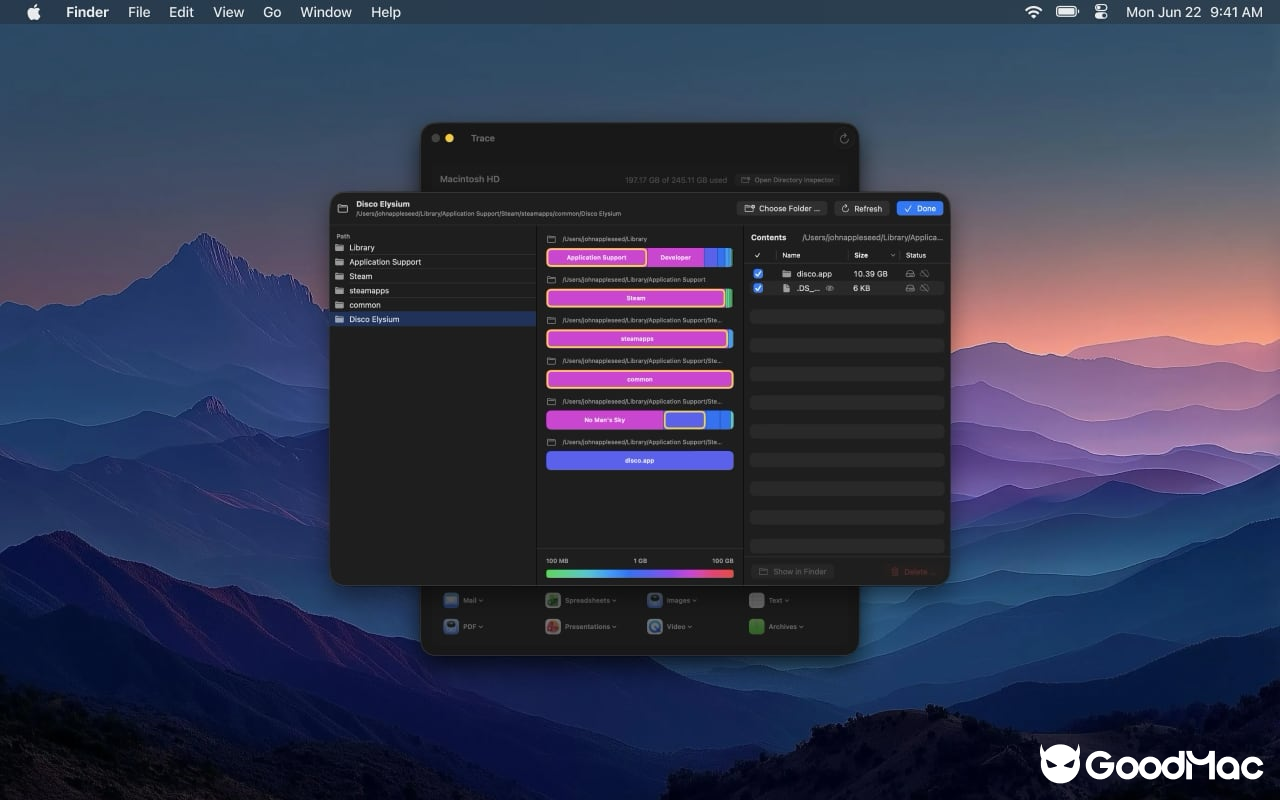Click the steamapps folder icon in Path list

coord(340,290)
